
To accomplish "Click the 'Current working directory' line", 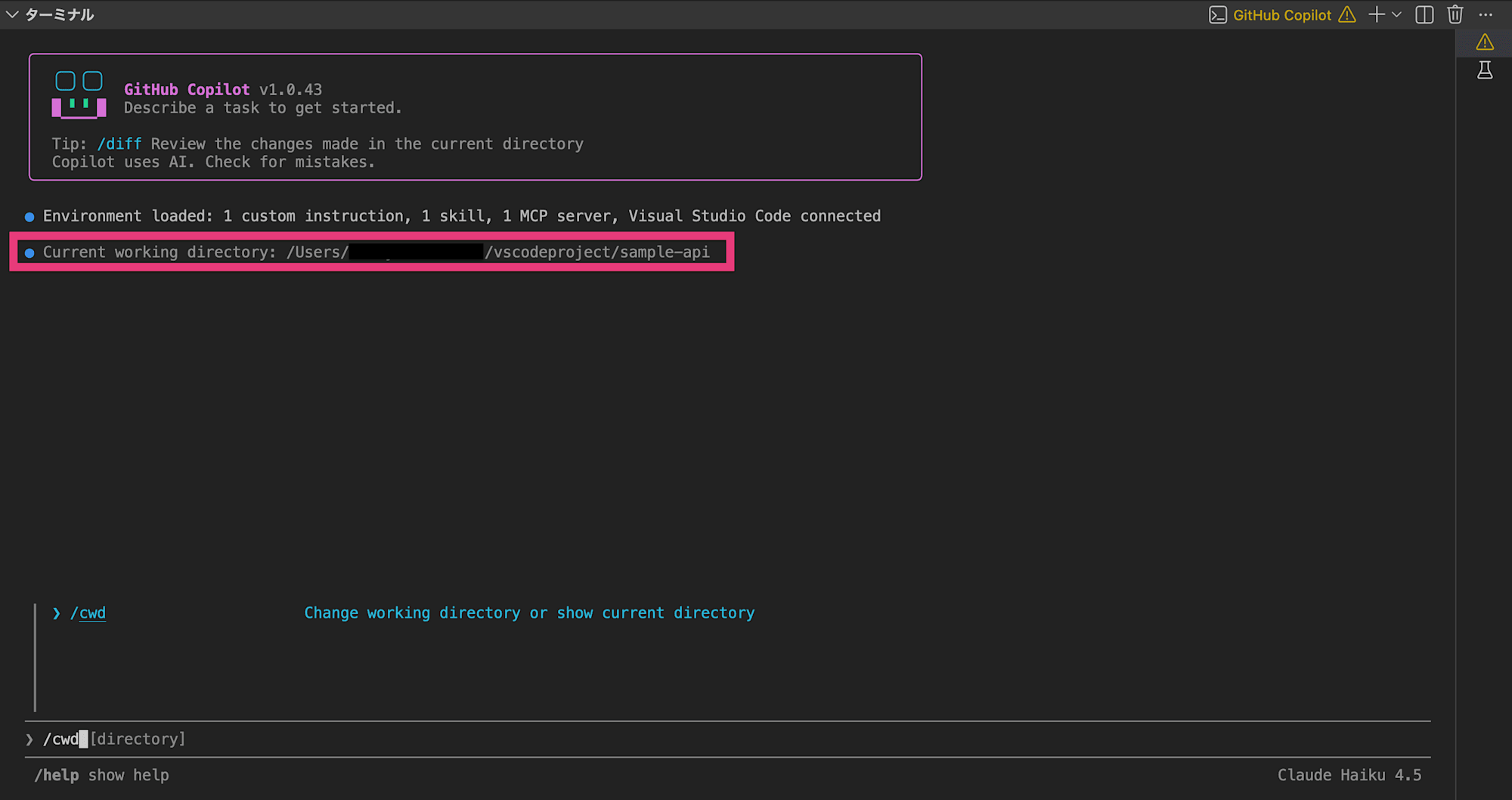I will pyautogui.click(x=376, y=252).
